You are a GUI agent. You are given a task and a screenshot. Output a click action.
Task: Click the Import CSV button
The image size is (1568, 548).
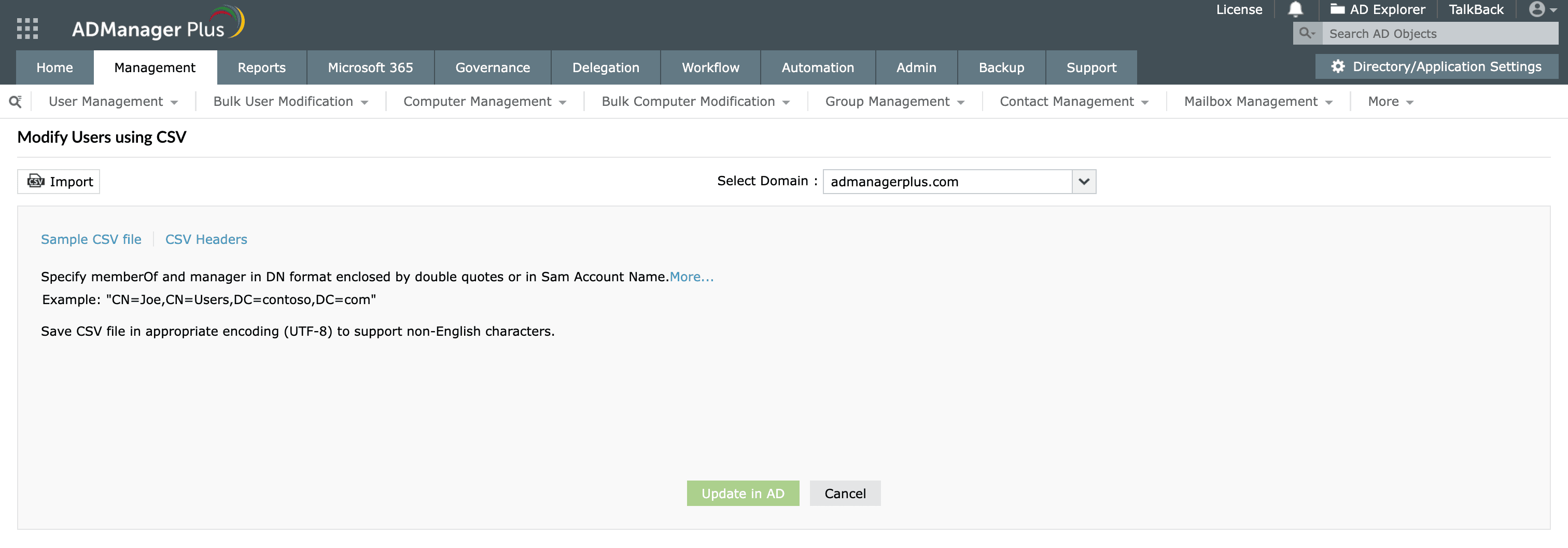click(59, 182)
